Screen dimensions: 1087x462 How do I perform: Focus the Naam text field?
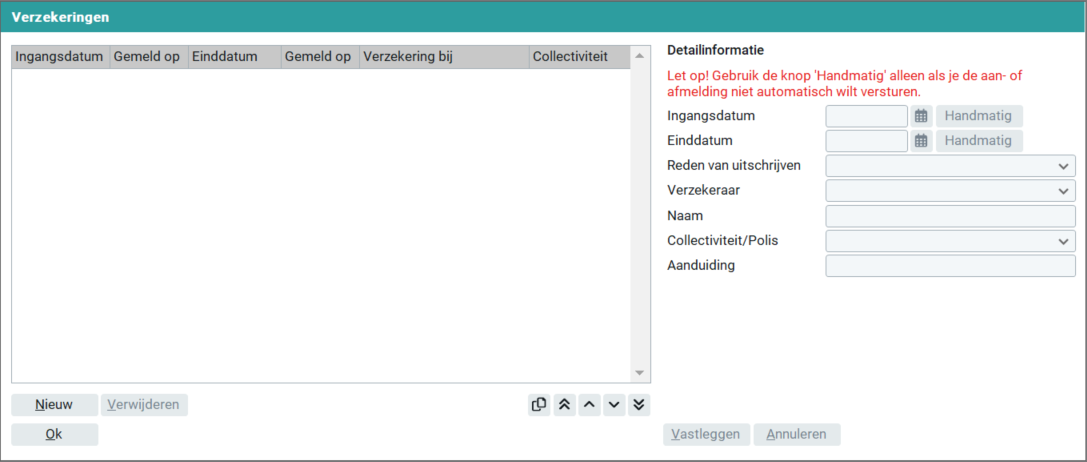click(x=949, y=216)
